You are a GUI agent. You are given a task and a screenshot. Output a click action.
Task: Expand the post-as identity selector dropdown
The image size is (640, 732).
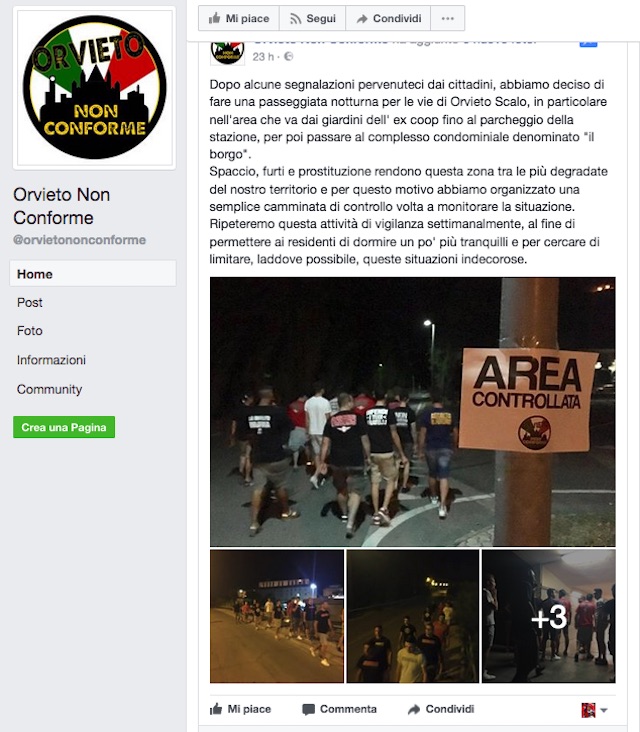594,710
